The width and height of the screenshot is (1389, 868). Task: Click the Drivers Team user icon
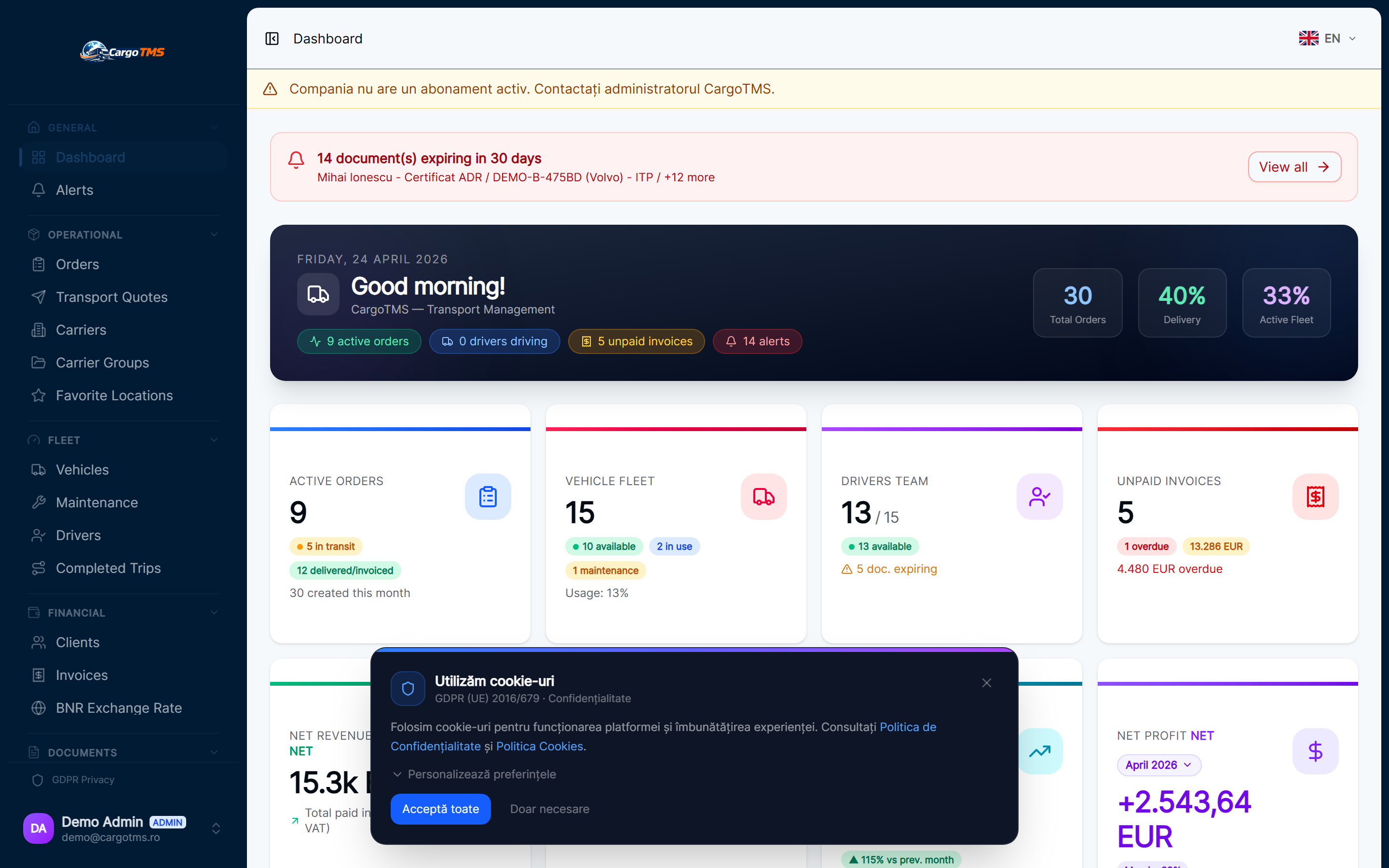coord(1039,497)
